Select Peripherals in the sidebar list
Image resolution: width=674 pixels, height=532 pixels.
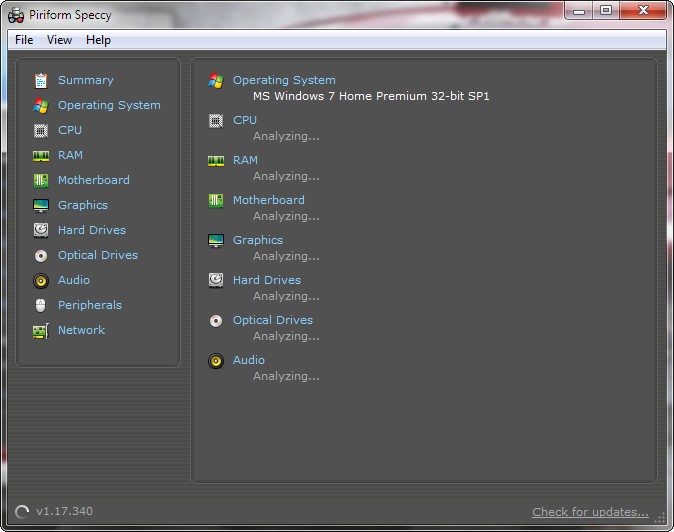point(90,305)
